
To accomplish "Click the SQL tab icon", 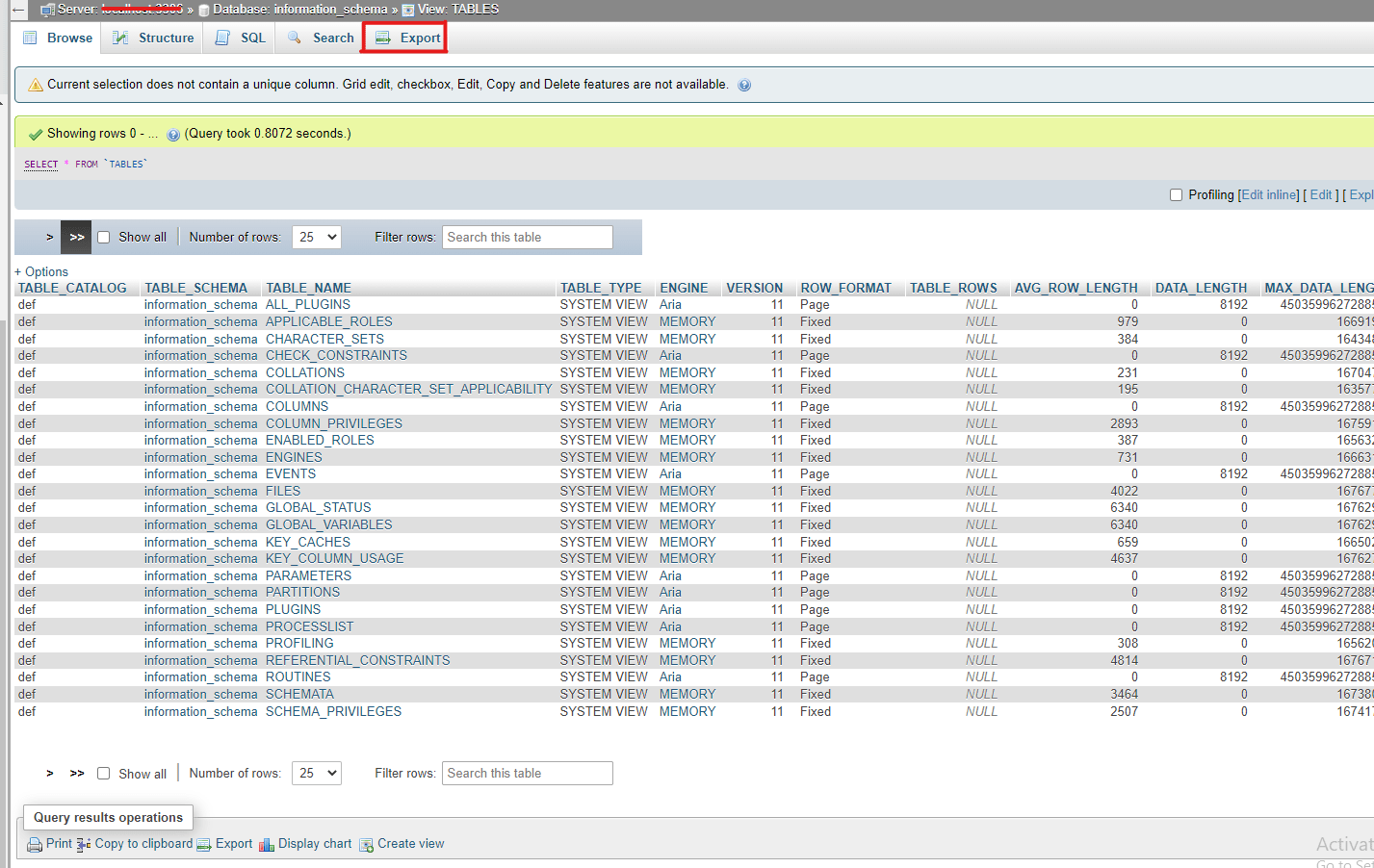I will pos(223,38).
